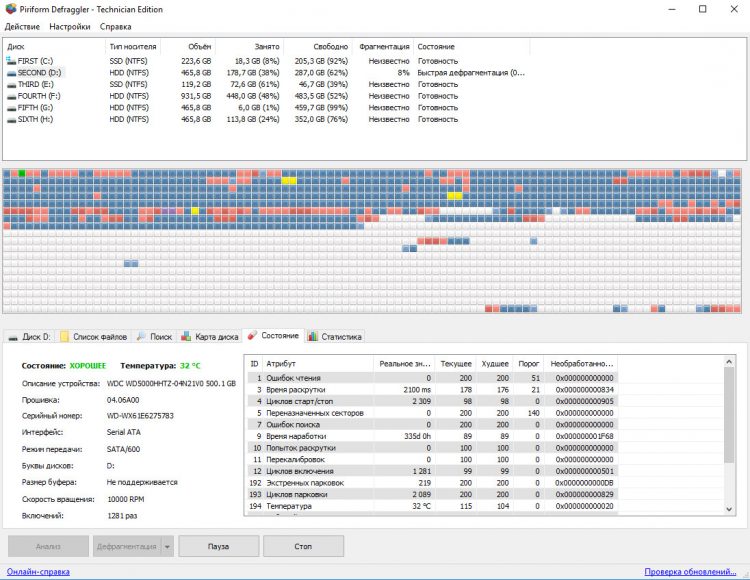Image resolution: width=750 pixels, height=580 pixels.
Task: Click the FOURTH (F:) drive icon
Action: tap(11, 96)
